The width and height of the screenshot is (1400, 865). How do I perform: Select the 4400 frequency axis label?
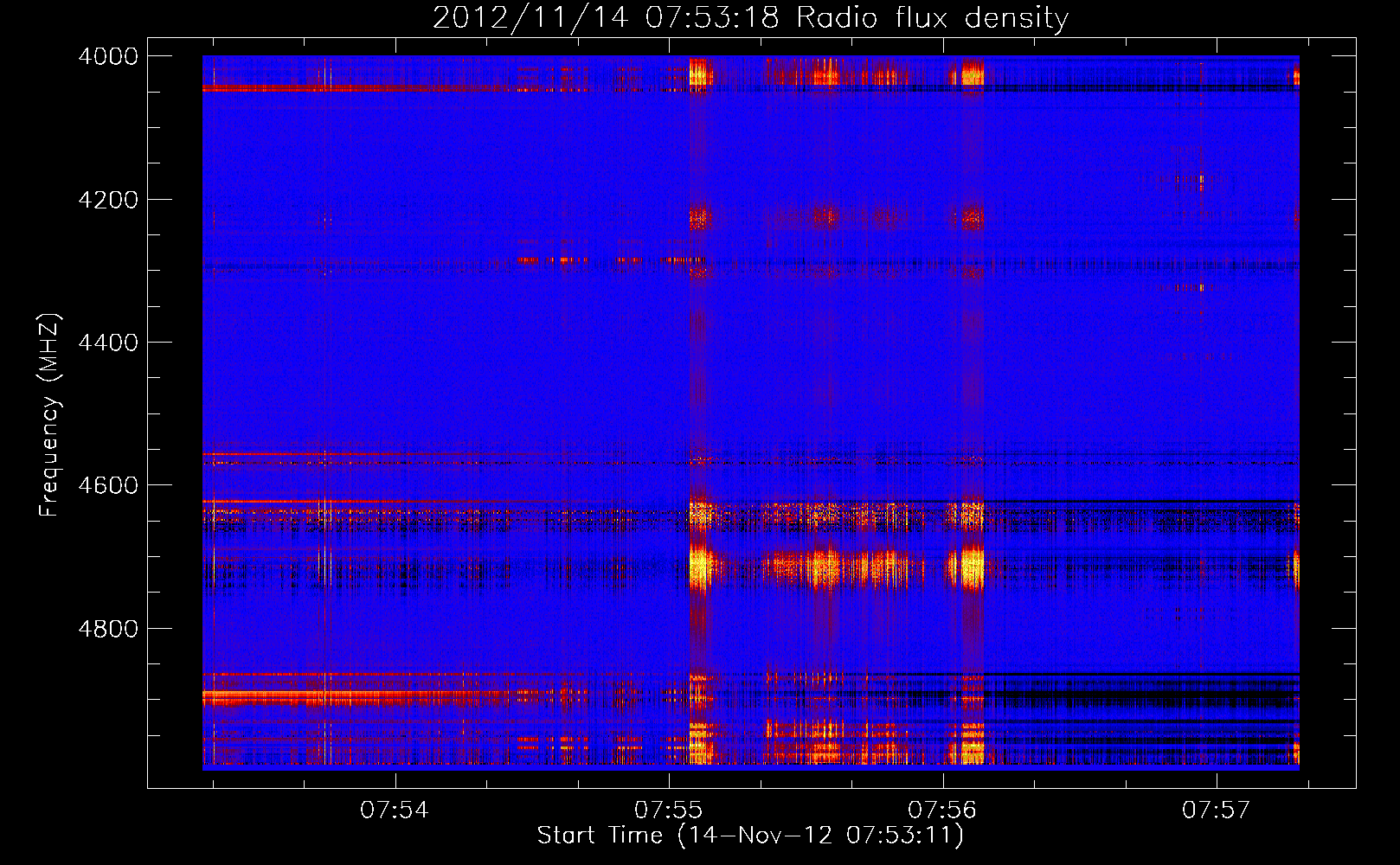tap(108, 343)
